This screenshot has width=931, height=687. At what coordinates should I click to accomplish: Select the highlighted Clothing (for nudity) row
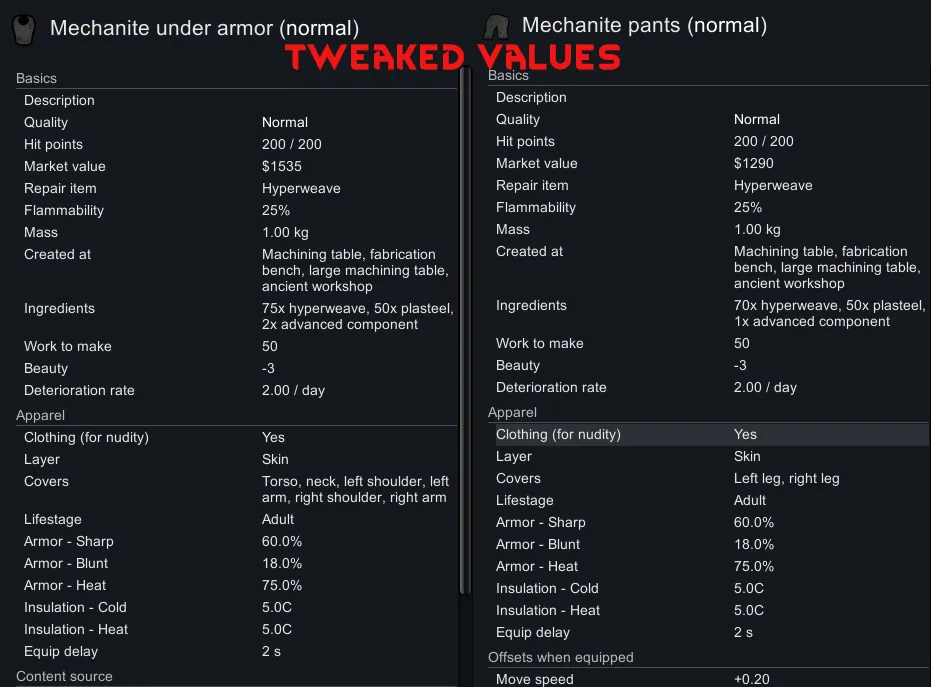[x=708, y=434]
